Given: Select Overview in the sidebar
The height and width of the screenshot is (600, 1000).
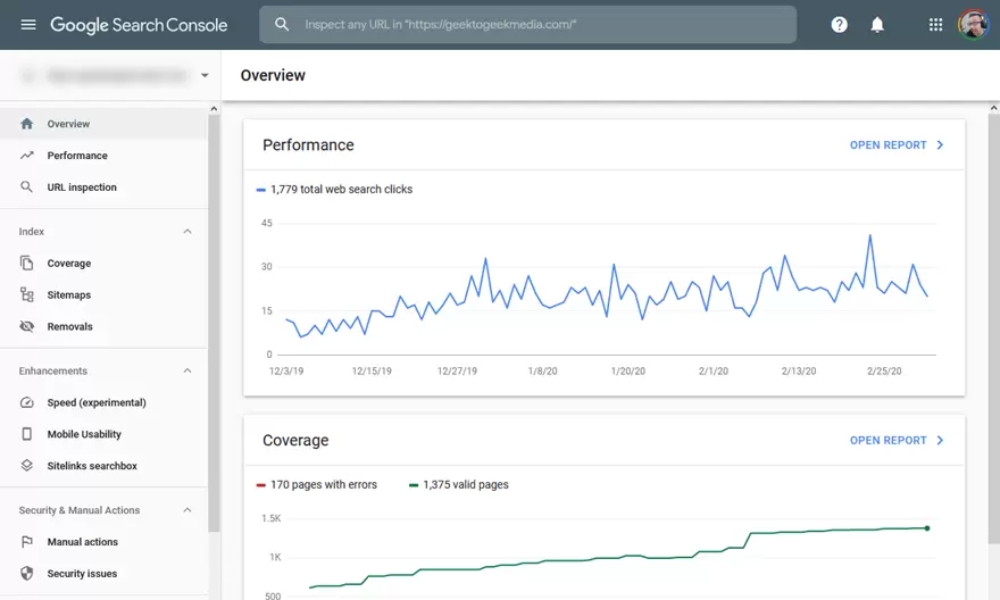Looking at the screenshot, I should pyautogui.click(x=103, y=124).
